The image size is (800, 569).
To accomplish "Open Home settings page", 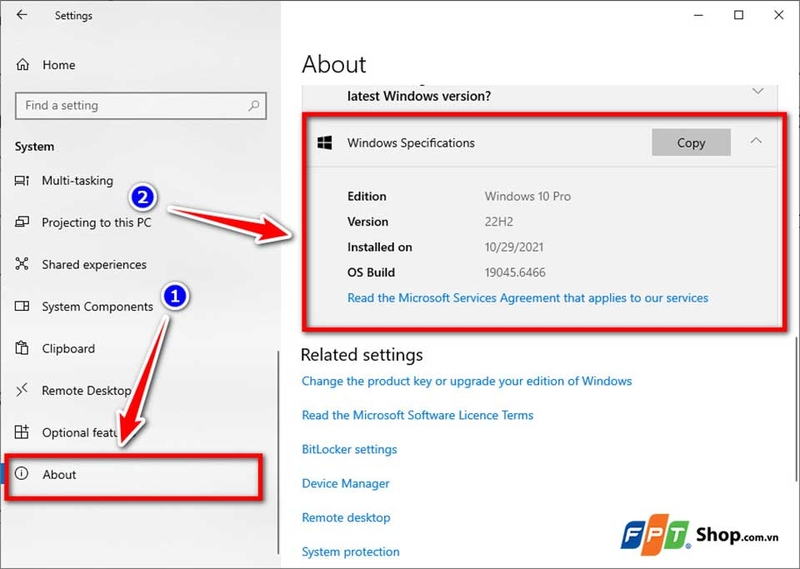I will click(x=59, y=65).
